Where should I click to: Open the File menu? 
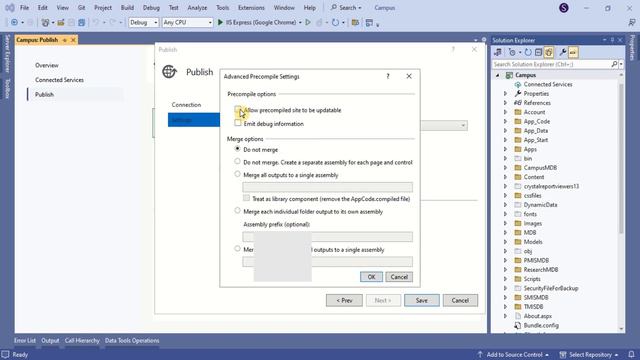point(24,8)
